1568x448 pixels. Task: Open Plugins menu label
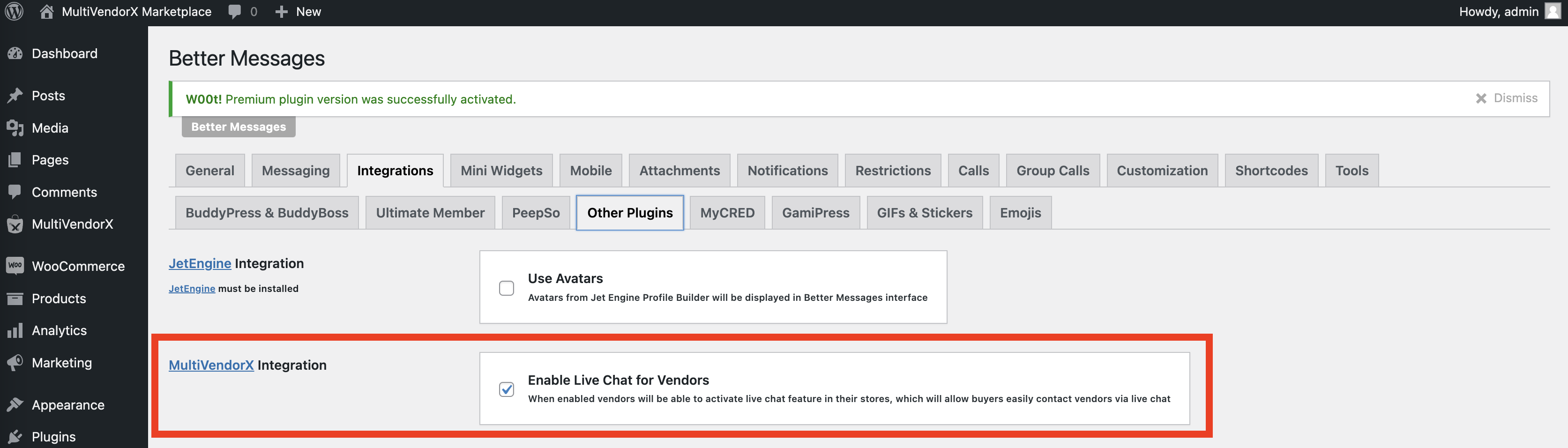[53, 436]
